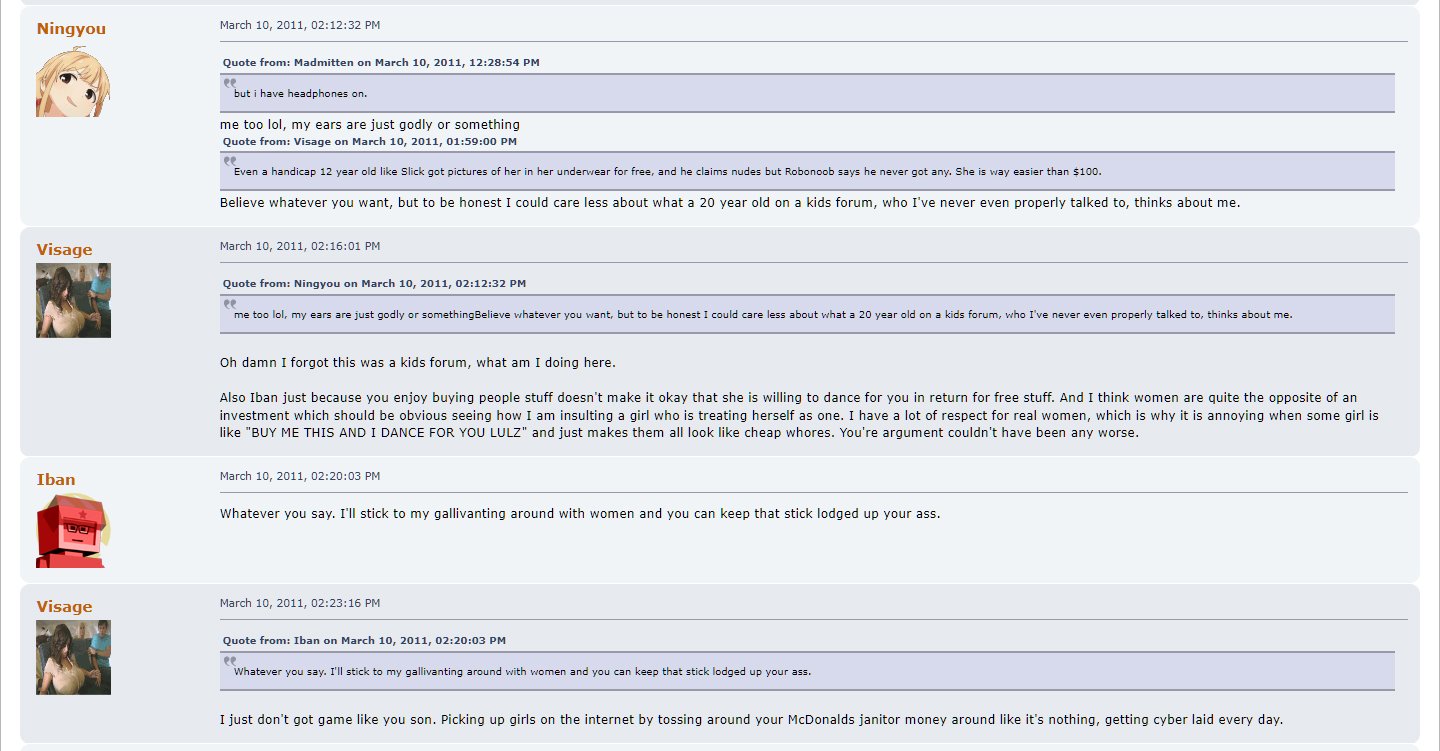Open Visage's profile from the 02:16:01 post

pos(64,250)
